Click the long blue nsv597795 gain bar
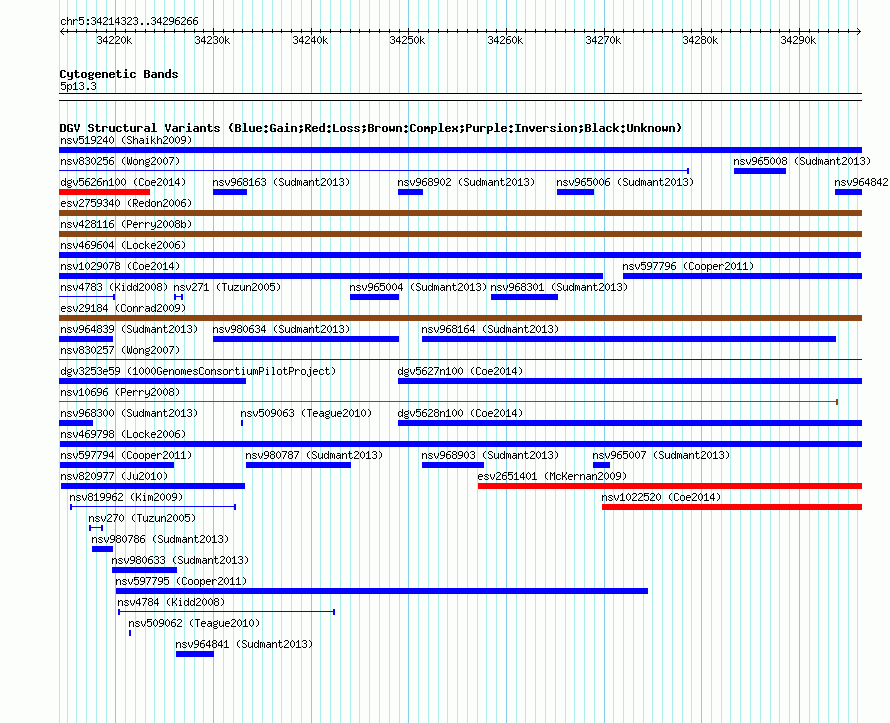The width and height of the screenshot is (890, 723). point(381,591)
